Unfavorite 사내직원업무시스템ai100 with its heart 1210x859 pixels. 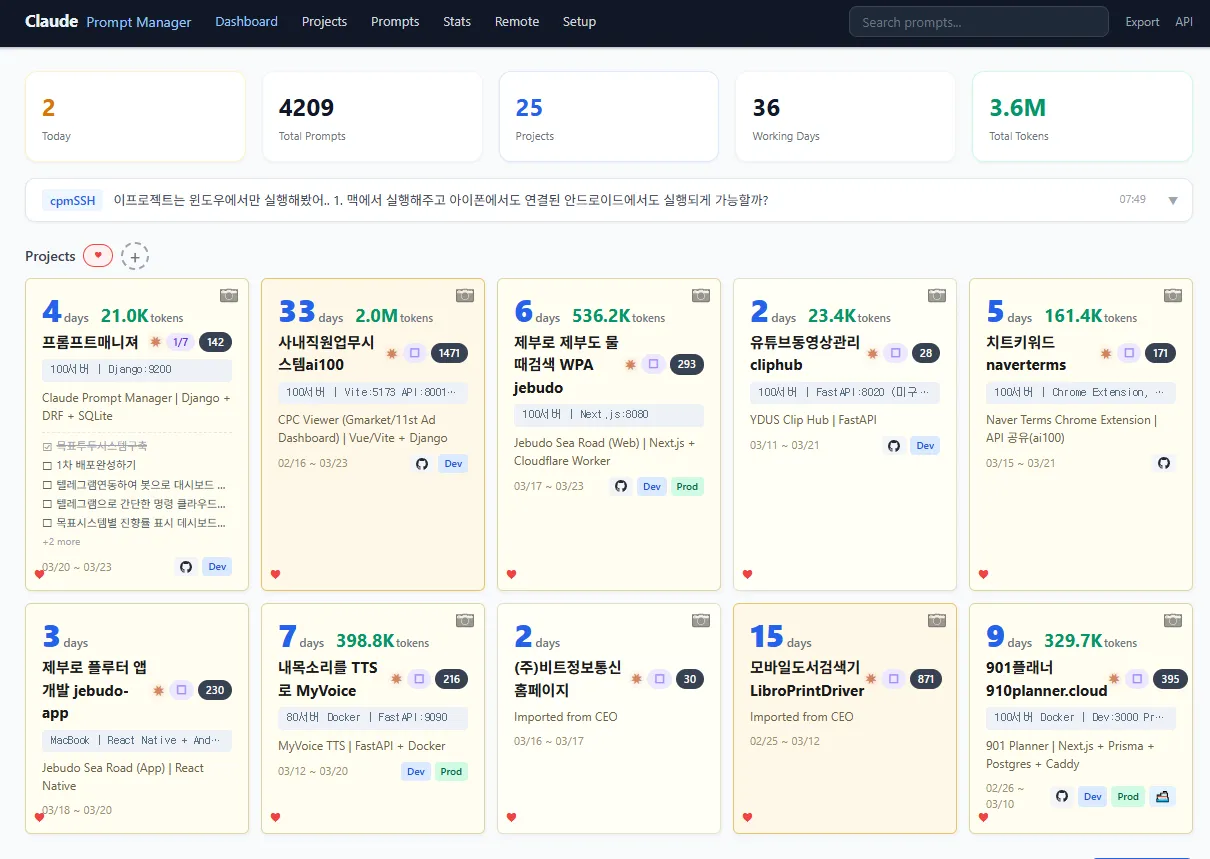276,574
